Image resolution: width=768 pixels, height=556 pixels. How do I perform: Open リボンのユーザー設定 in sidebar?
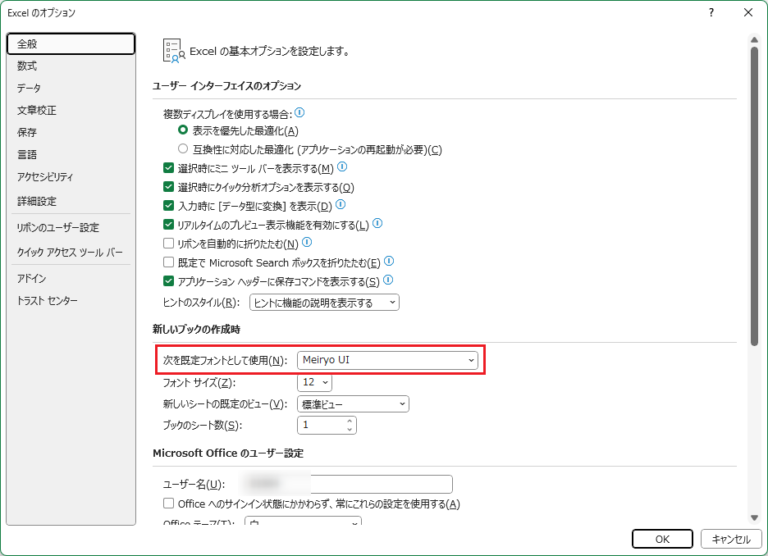[58, 228]
